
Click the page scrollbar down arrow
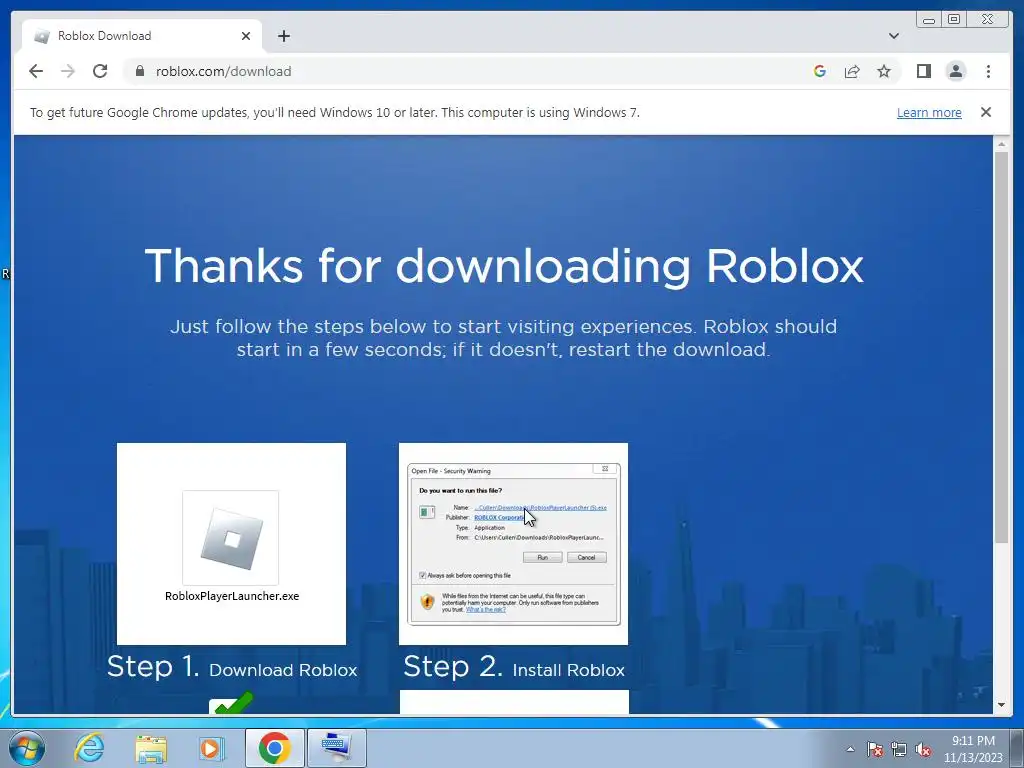1001,705
